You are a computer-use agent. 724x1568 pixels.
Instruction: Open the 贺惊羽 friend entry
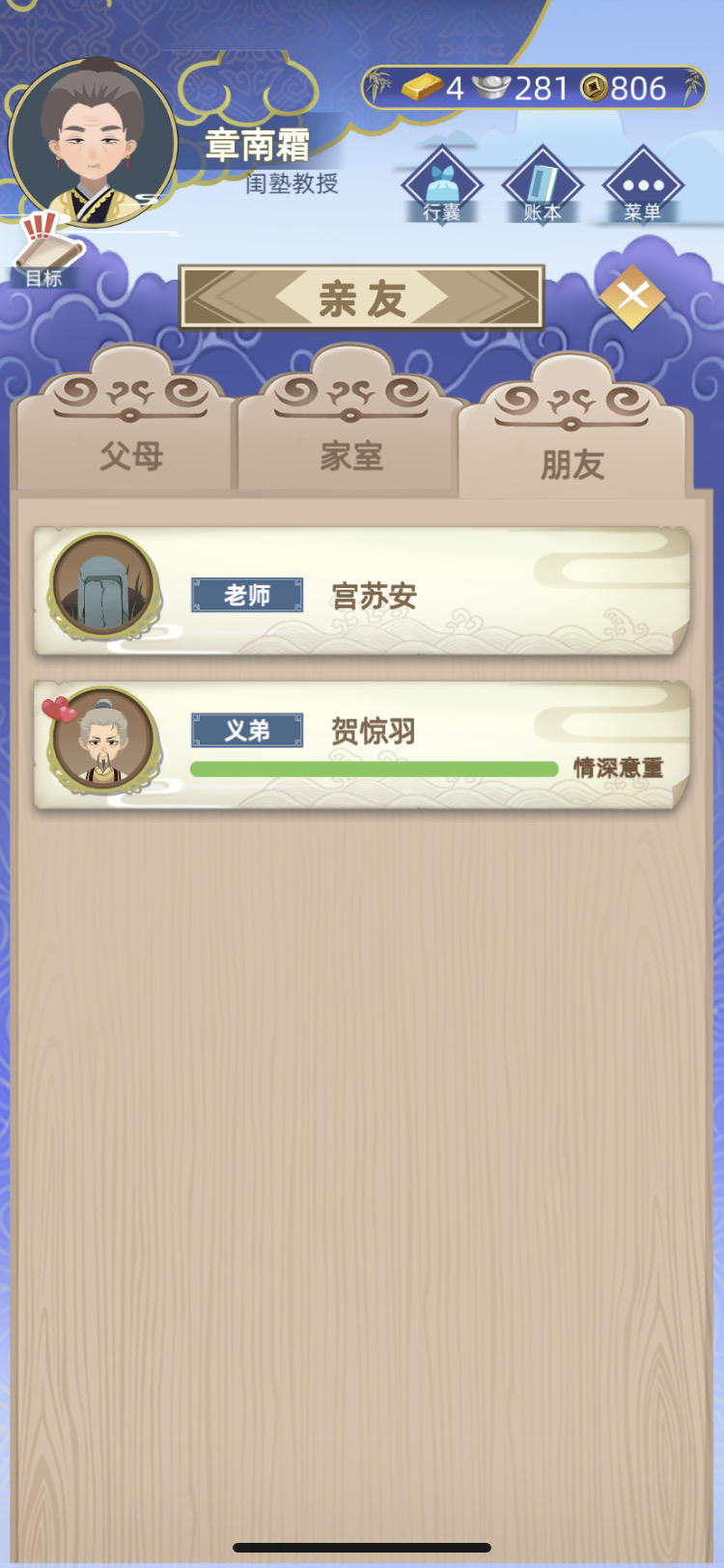[x=362, y=744]
